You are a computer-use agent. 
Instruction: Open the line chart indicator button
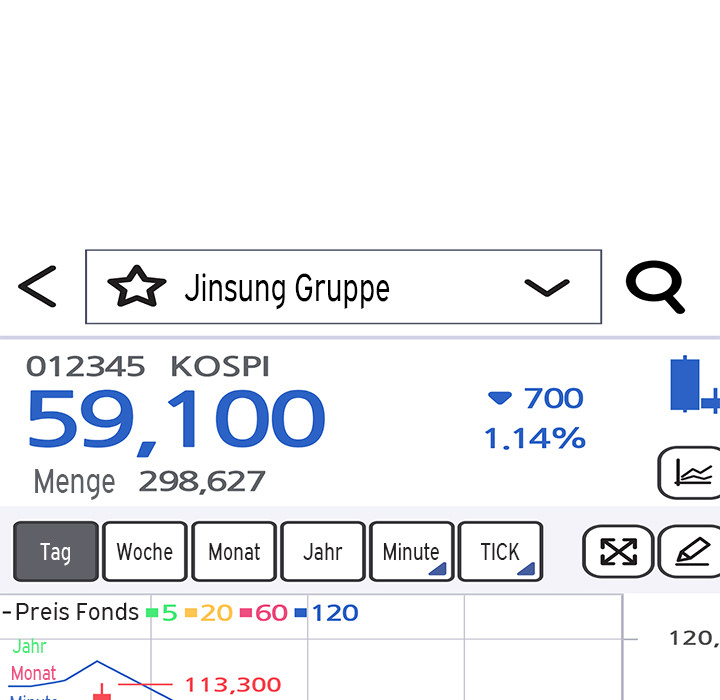click(689, 473)
